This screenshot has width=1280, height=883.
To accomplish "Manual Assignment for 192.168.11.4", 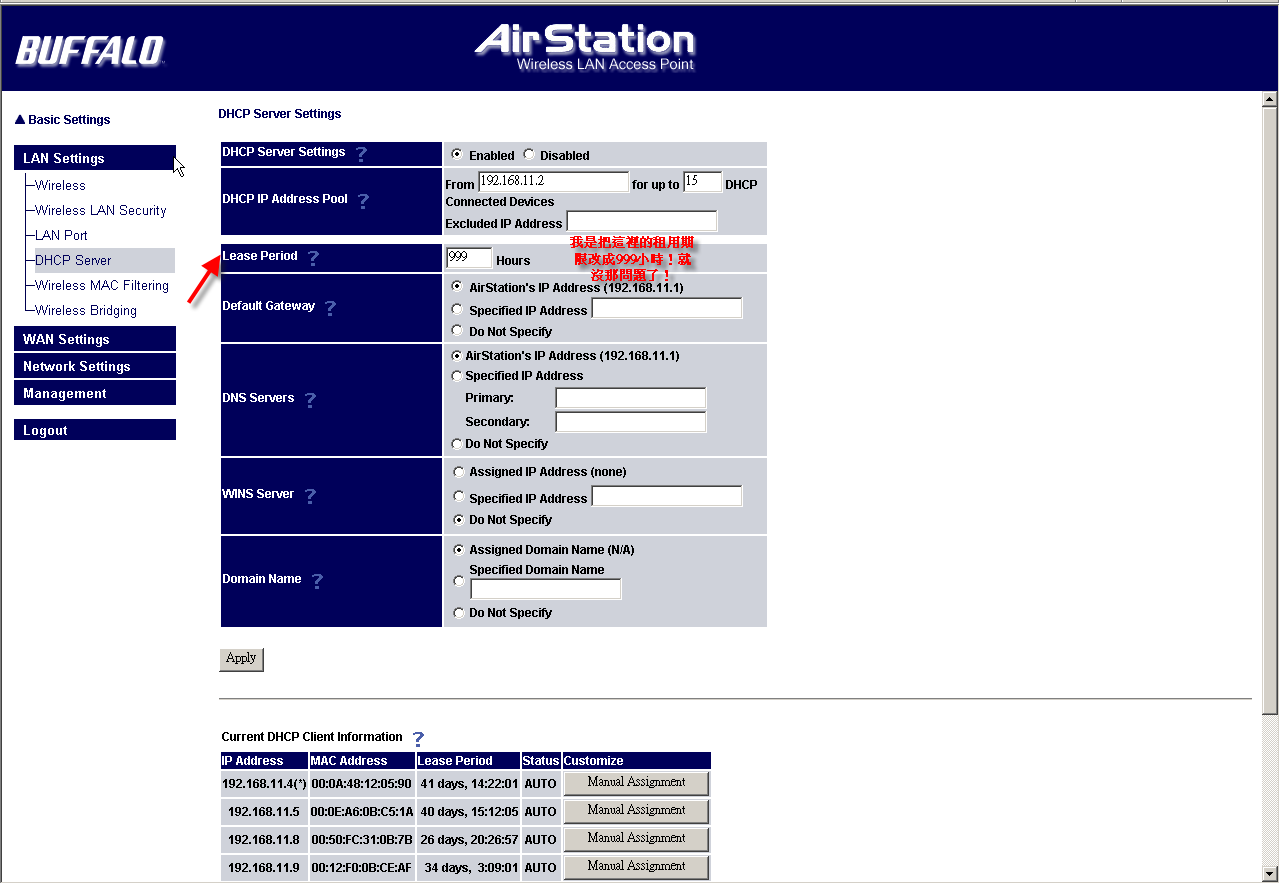I will [636, 783].
